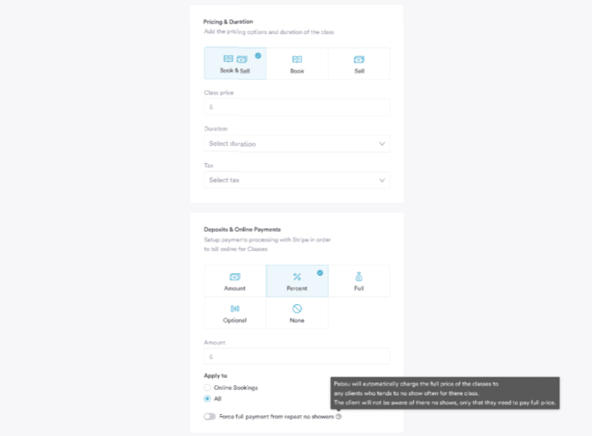Click the help icon beside no showers

(339, 416)
